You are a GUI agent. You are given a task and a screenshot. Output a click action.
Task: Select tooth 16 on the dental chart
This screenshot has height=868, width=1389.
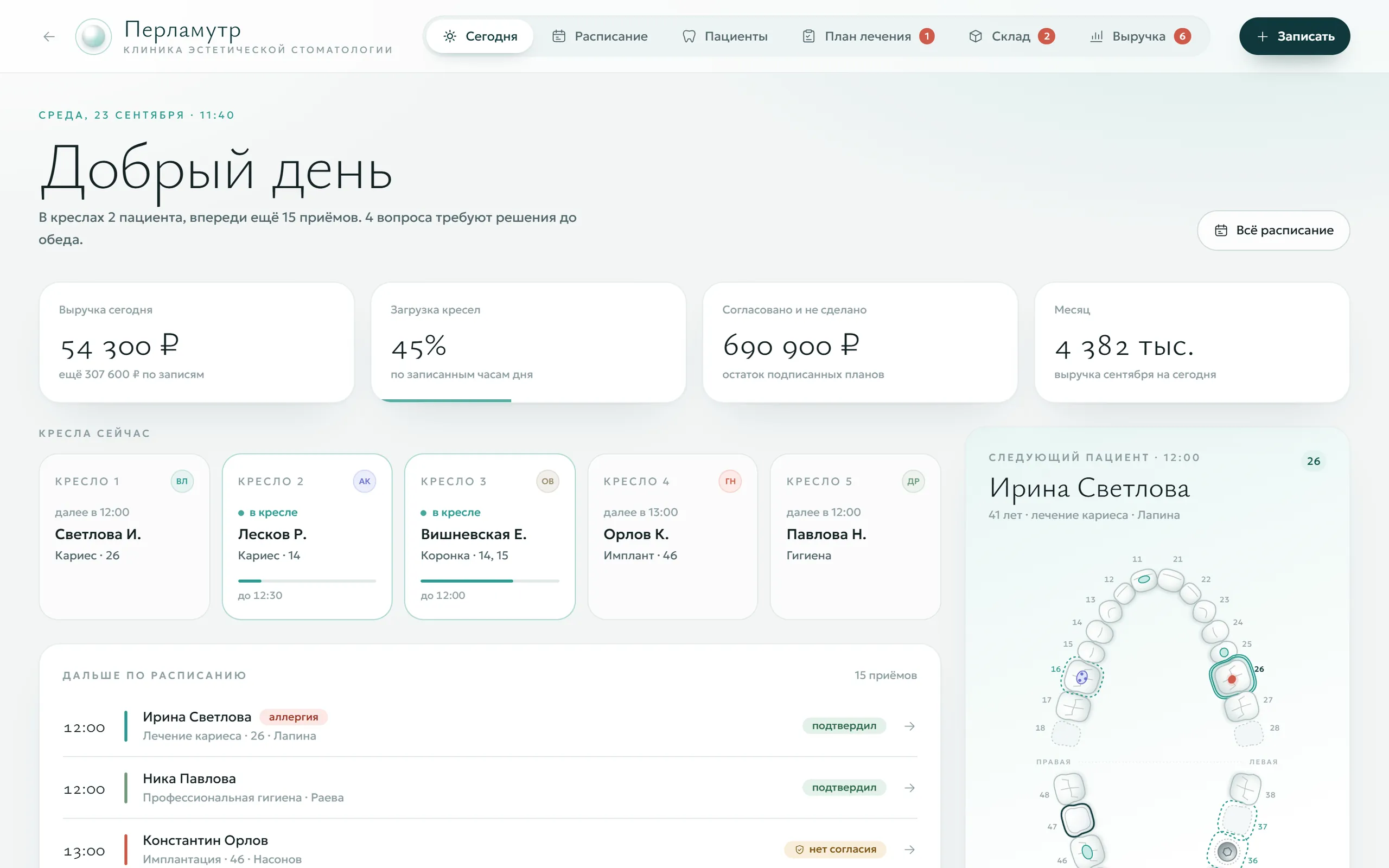(x=1081, y=678)
